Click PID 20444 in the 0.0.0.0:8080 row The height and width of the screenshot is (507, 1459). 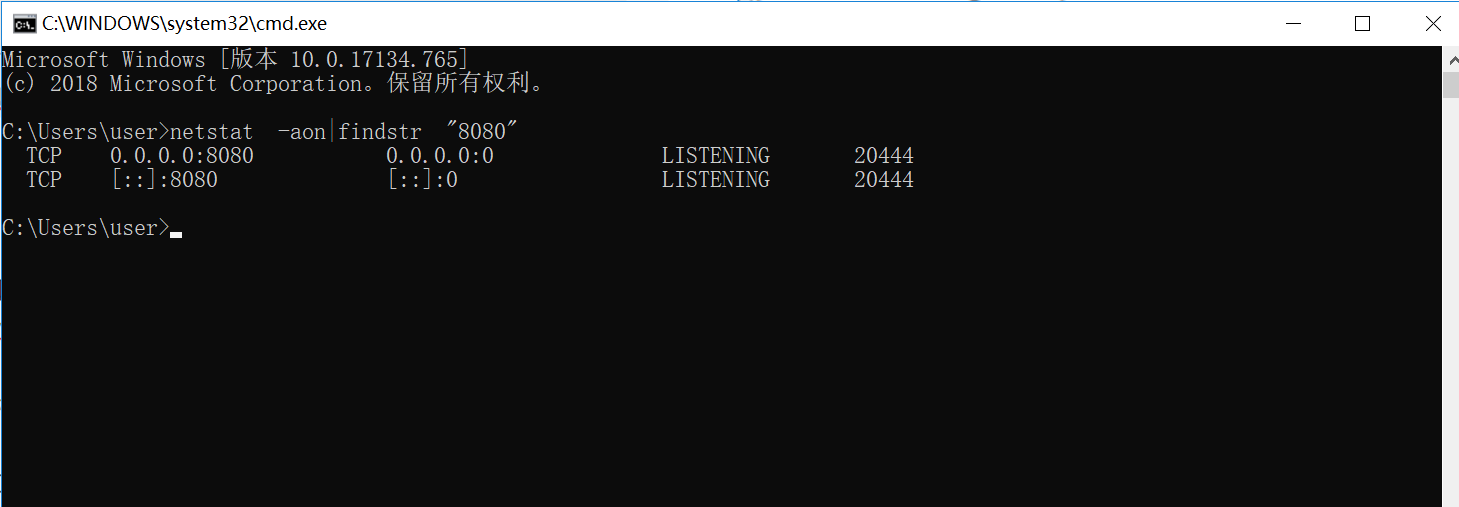[884, 156]
